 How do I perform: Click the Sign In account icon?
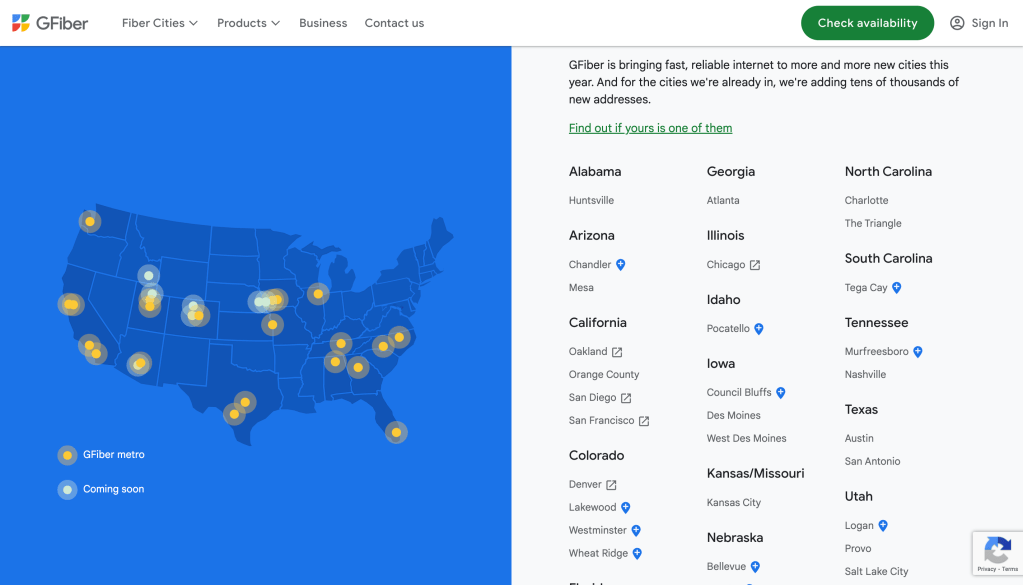(957, 23)
